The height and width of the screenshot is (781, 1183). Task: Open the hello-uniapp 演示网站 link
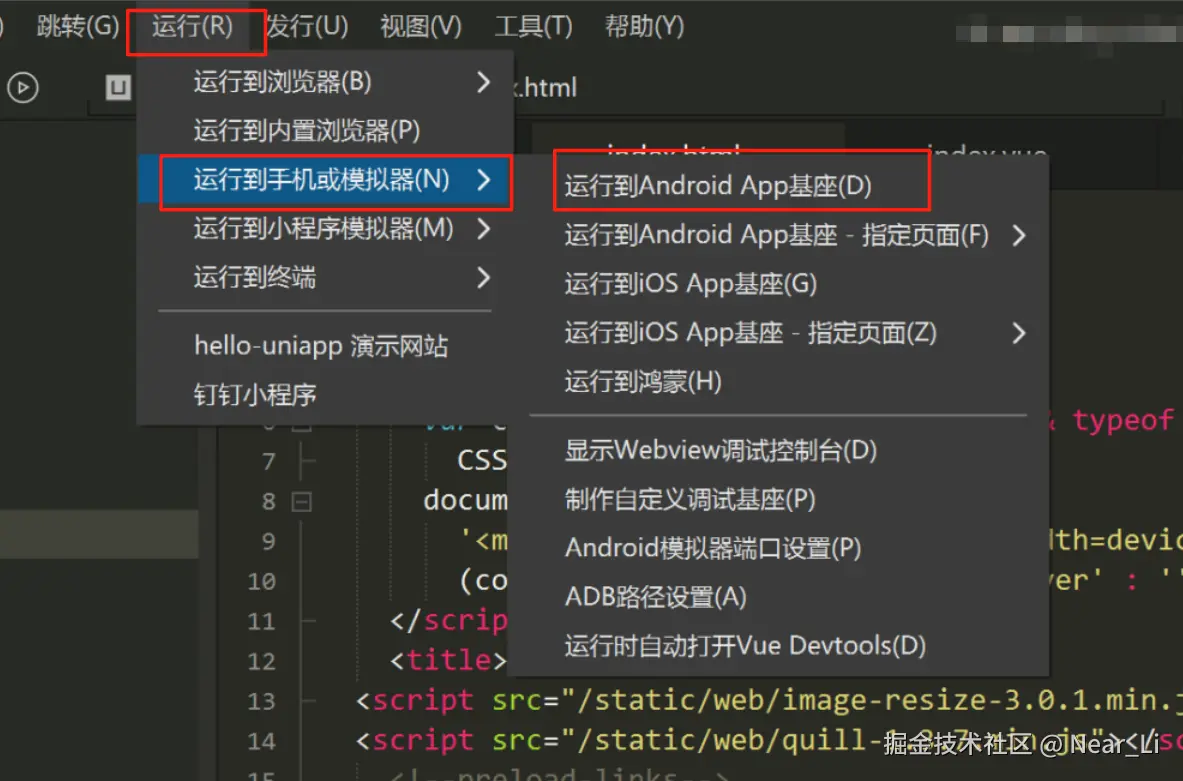click(x=320, y=347)
